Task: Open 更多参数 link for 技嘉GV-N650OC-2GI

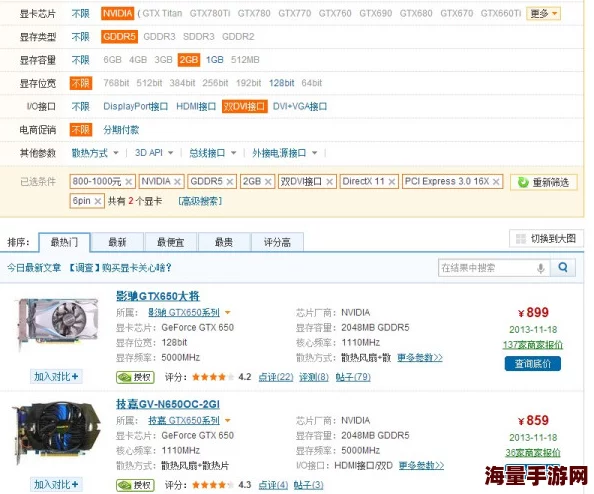Action: (421, 466)
